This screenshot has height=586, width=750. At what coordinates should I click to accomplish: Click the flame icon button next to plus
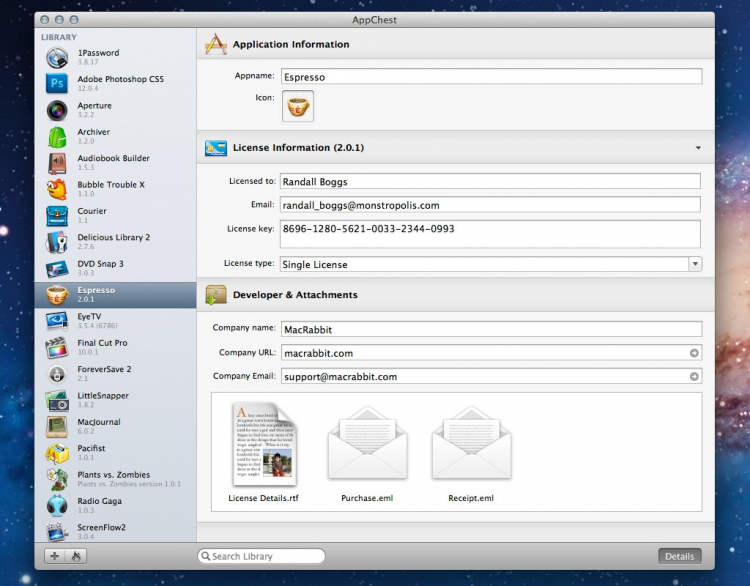pos(76,556)
